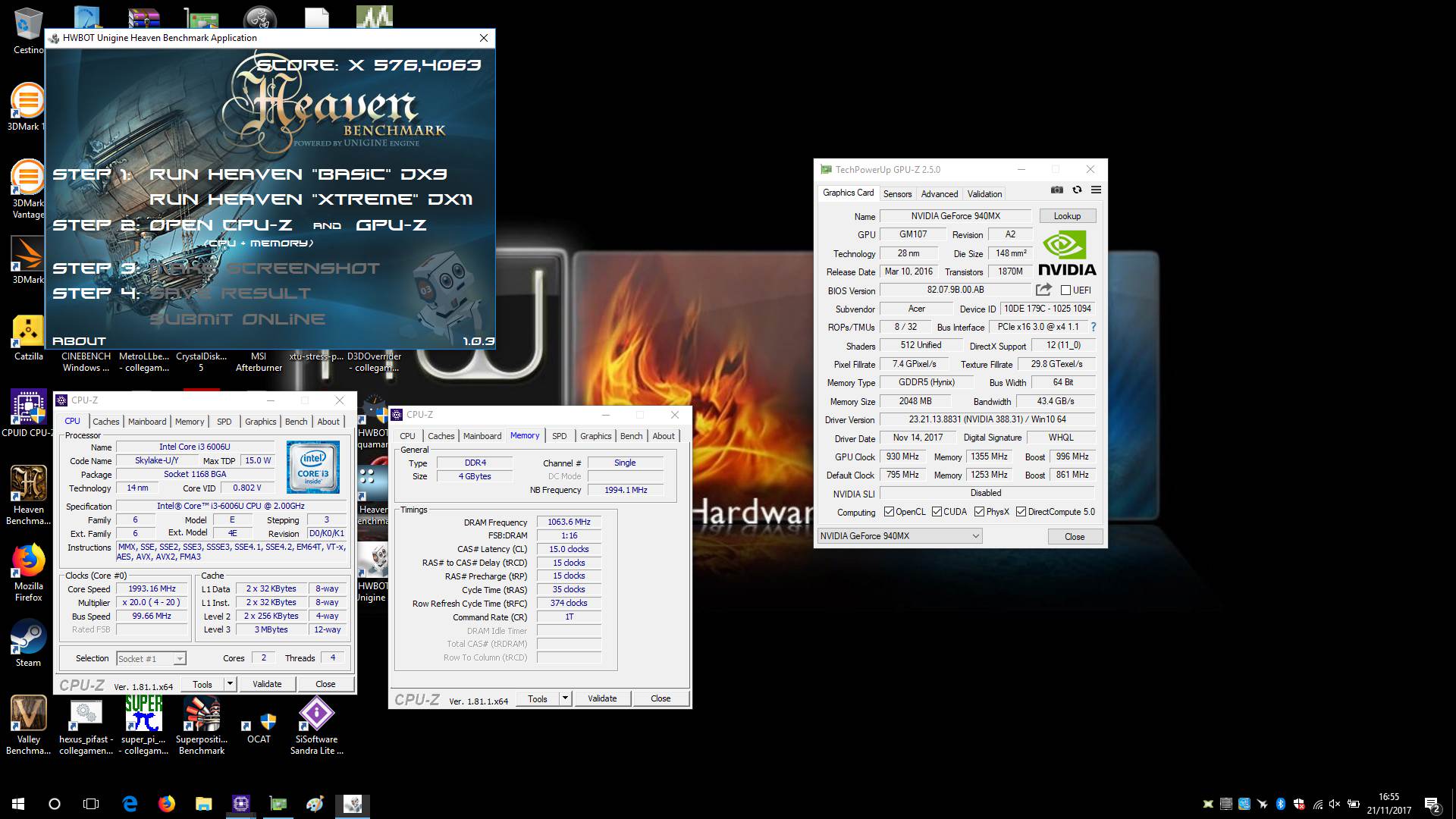Toggle the PhysX checkbox in GPU-Z

980,512
